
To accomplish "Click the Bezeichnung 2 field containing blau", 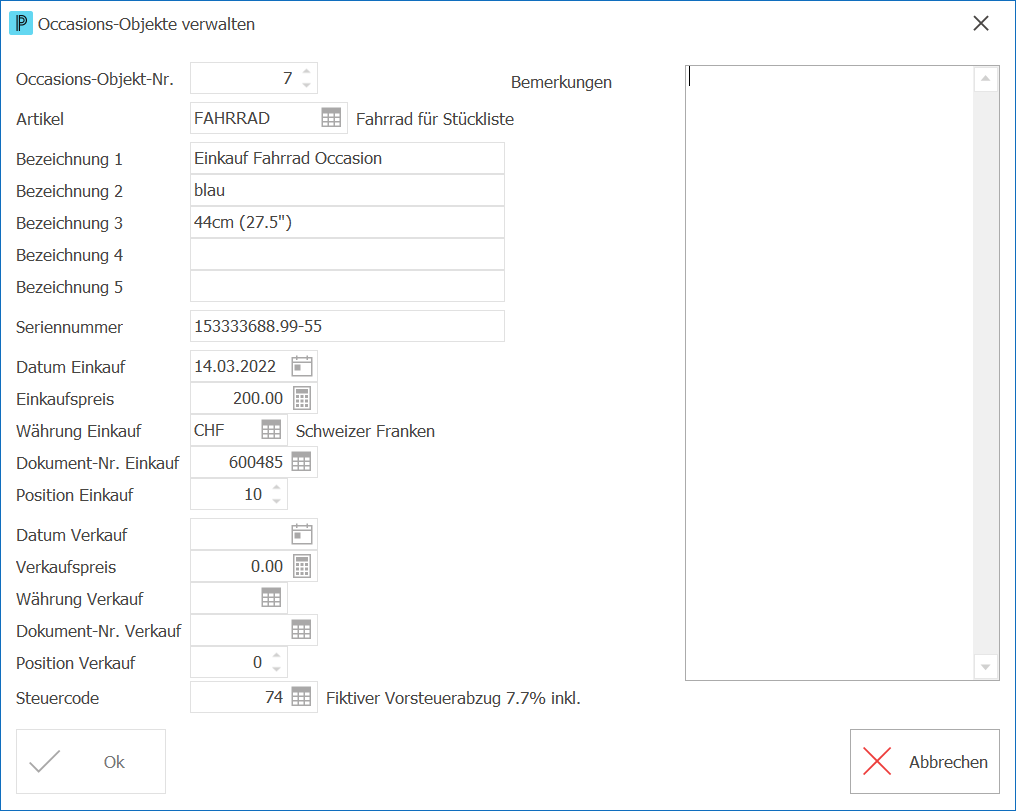I will [x=347, y=190].
